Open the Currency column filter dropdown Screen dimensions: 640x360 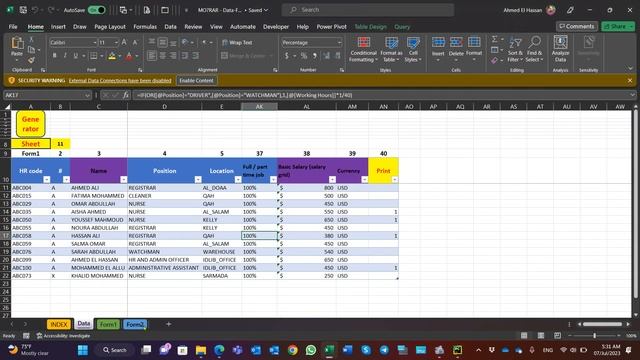point(364,180)
